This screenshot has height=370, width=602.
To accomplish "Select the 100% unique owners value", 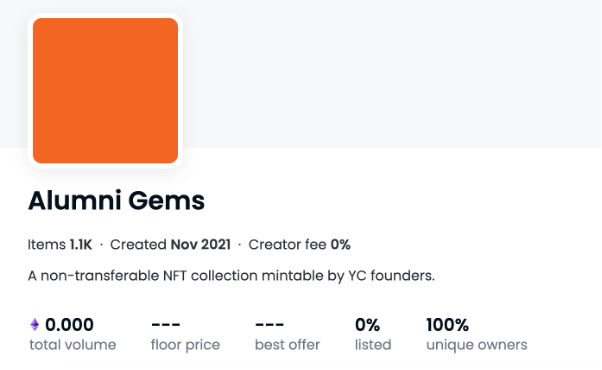I will (x=447, y=325).
